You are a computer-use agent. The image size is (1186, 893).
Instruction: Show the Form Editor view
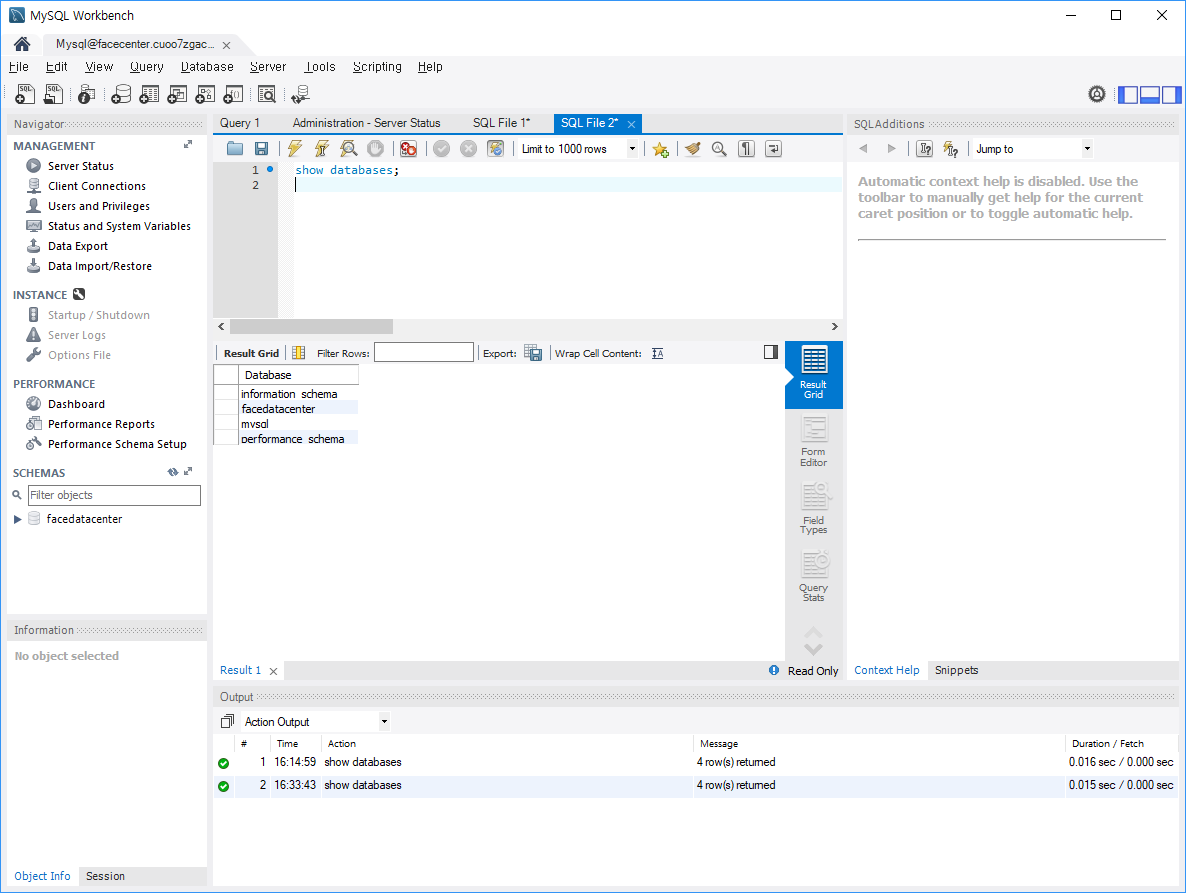[x=814, y=442]
